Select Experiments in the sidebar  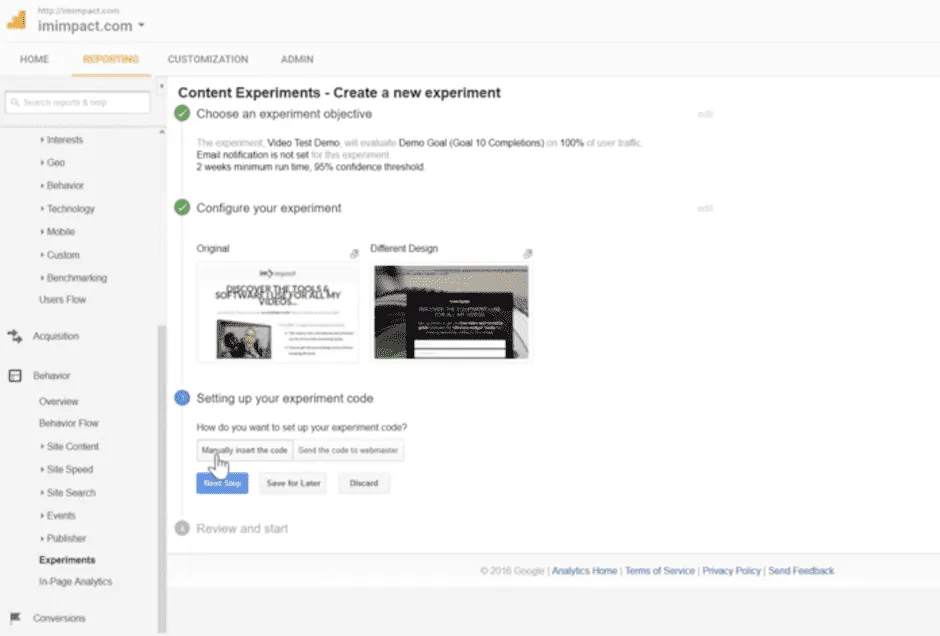[x=67, y=560]
